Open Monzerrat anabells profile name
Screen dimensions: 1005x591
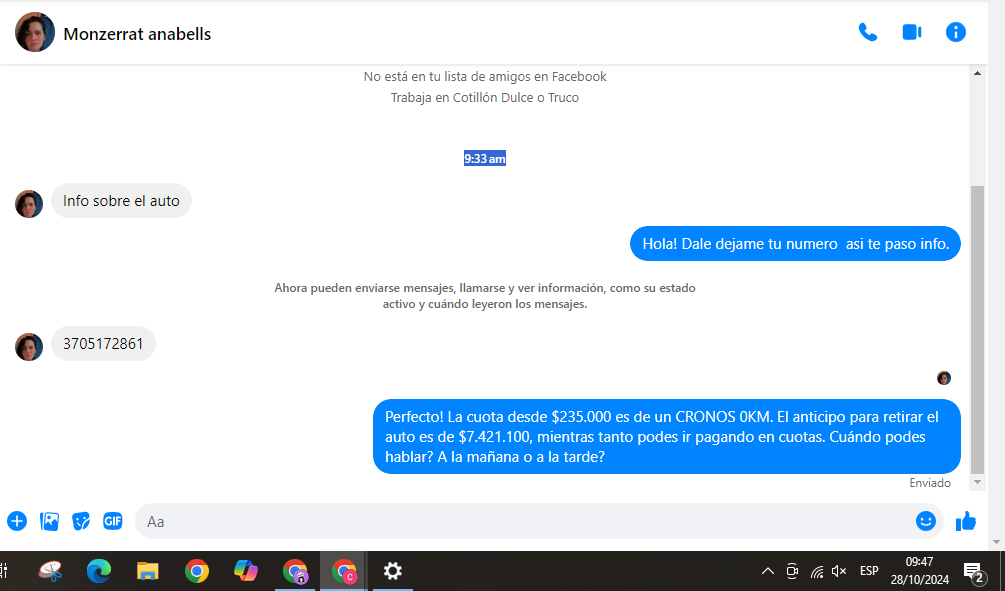coord(137,34)
